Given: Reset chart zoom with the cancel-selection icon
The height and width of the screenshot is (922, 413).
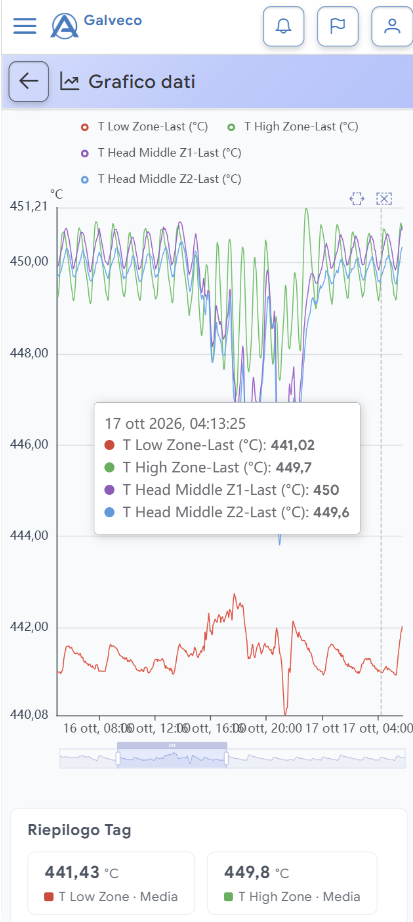Looking at the screenshot, I should 384,199.
